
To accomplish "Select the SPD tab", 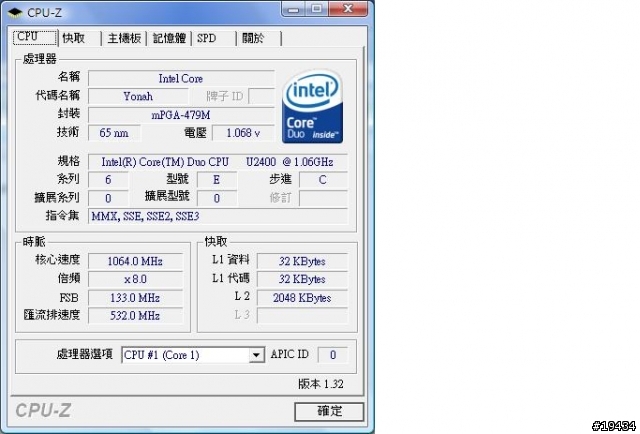I will 214,38.
